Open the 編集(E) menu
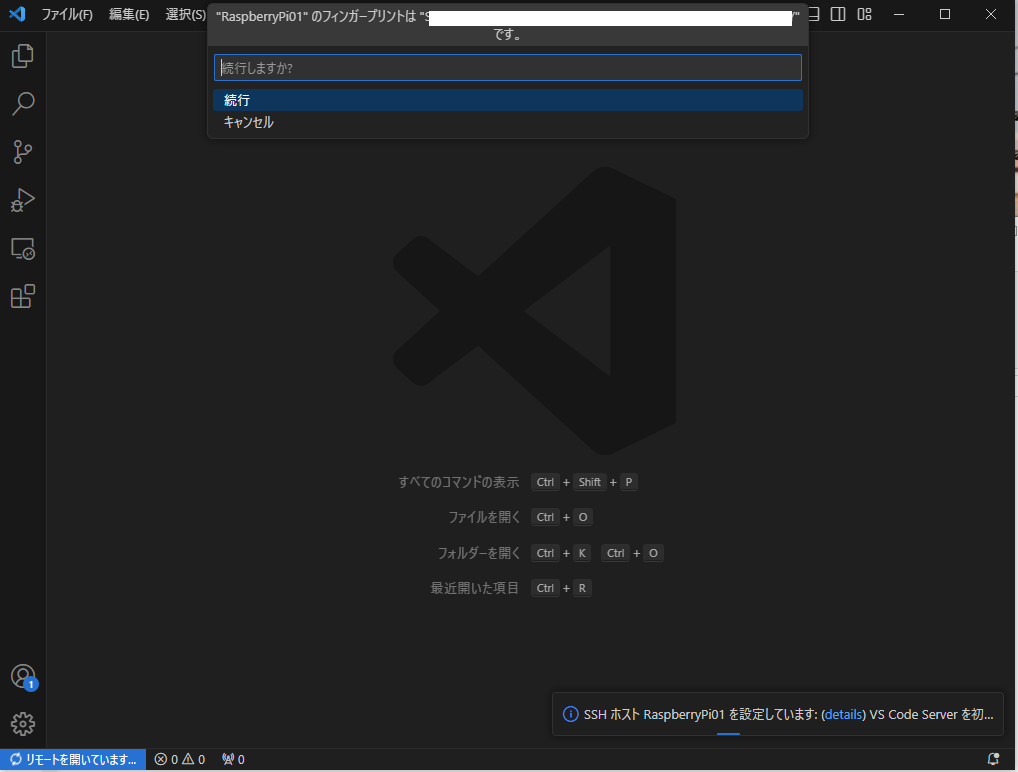The image size is (1018, 772). [x=129, y=15]
